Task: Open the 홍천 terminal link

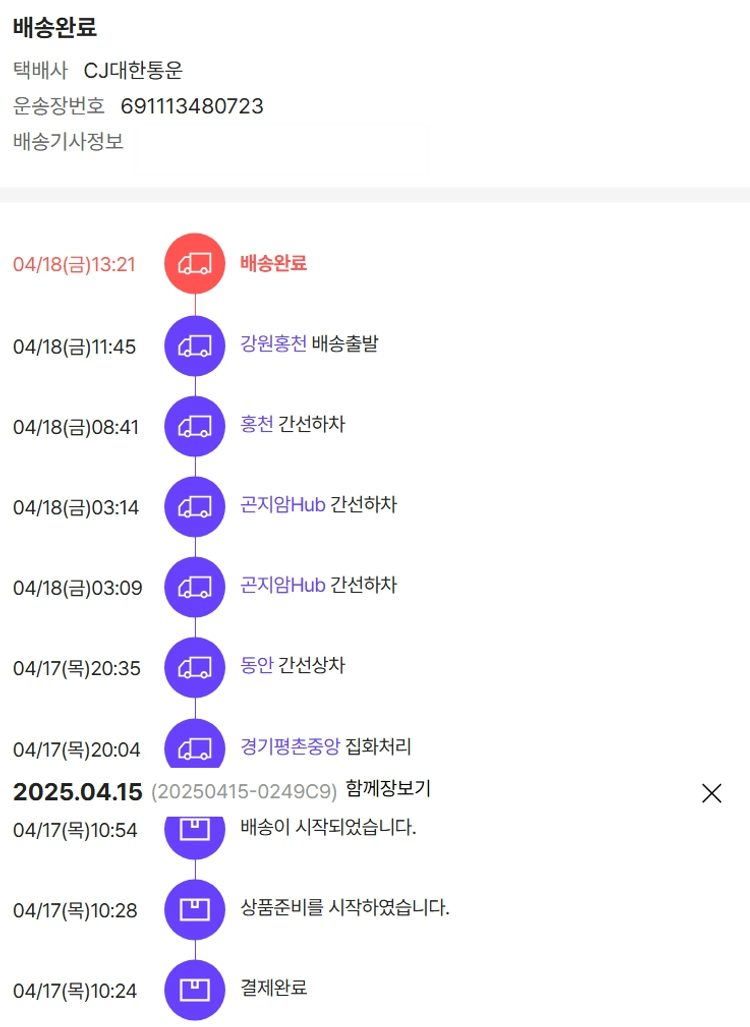Action: [x=257, y=425]
